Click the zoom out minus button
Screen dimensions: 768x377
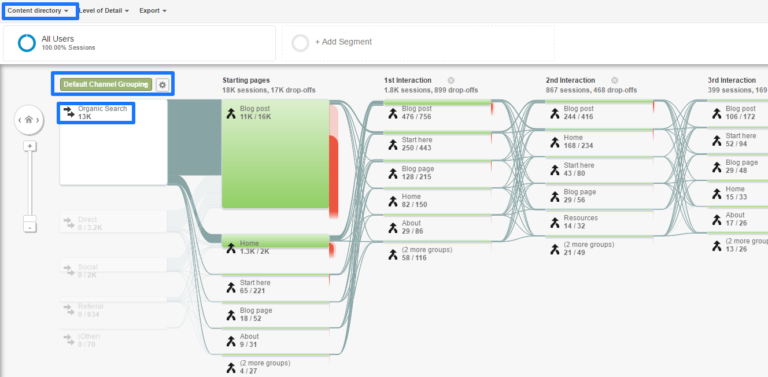(30, 228)
